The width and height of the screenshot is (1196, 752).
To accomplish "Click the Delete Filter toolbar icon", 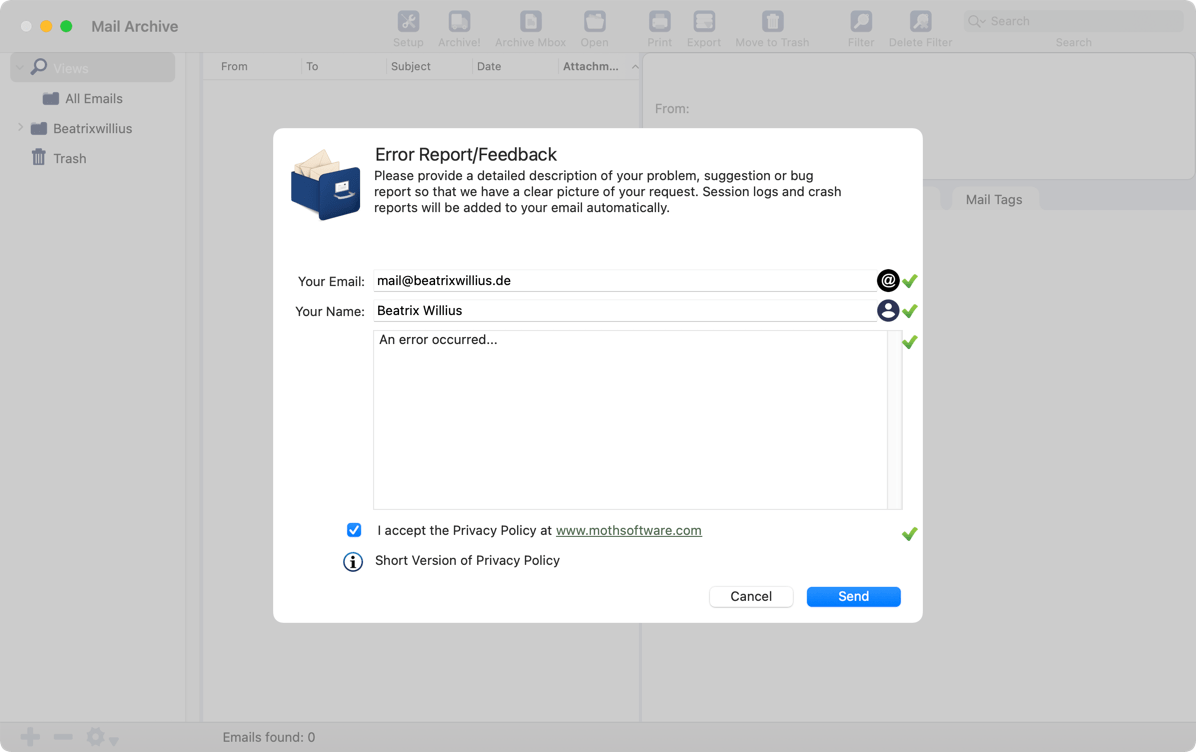I will pos(920,22).
